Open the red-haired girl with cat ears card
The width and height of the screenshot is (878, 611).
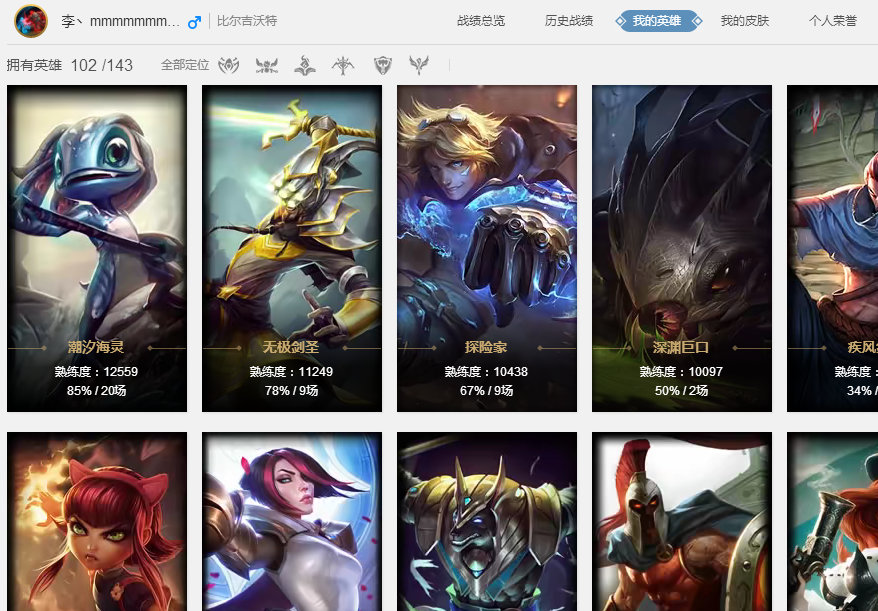(97, 521)
